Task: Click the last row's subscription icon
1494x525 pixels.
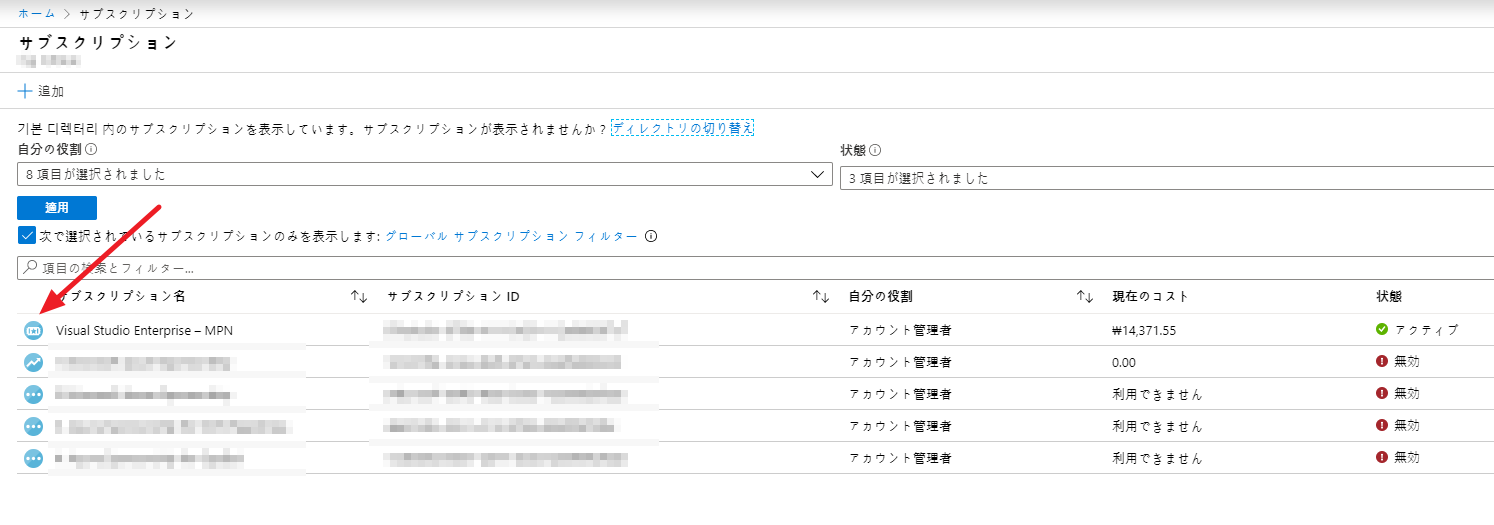Action: coord(33,458)
